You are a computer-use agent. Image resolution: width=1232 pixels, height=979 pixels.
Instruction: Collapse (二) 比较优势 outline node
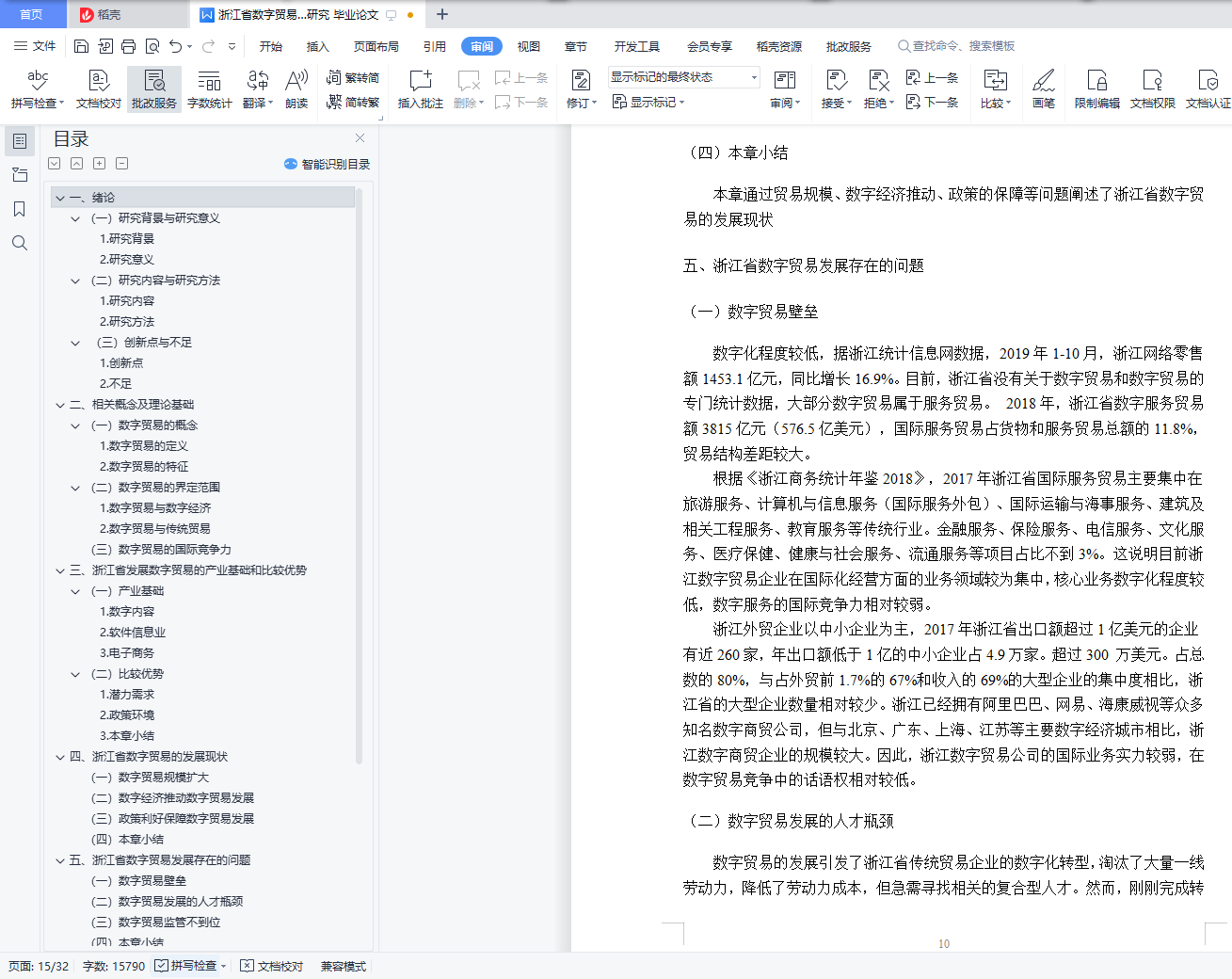point(75,674)
